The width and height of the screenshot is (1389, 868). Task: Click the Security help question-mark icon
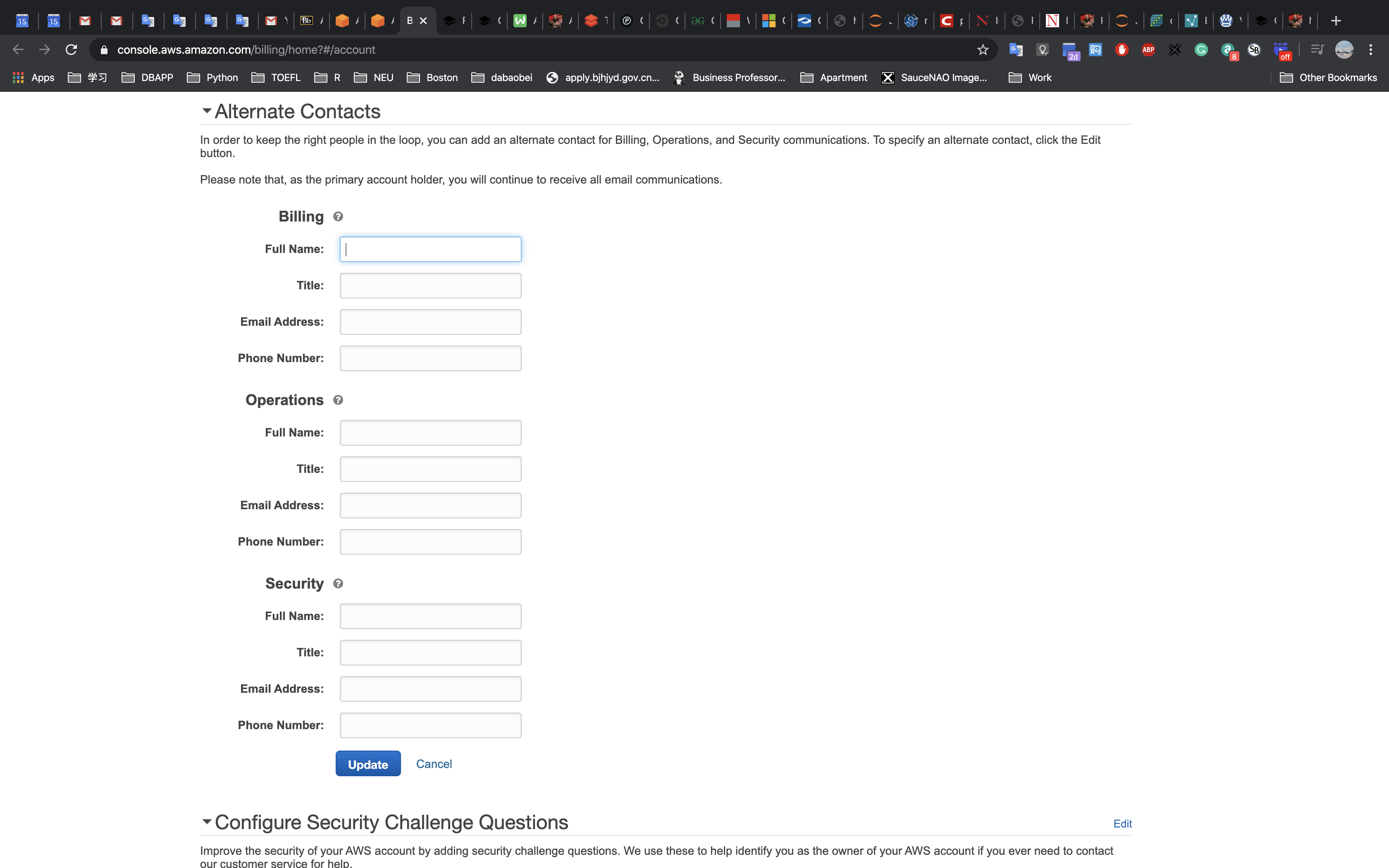pyautogui.click(x=338, y=583)
